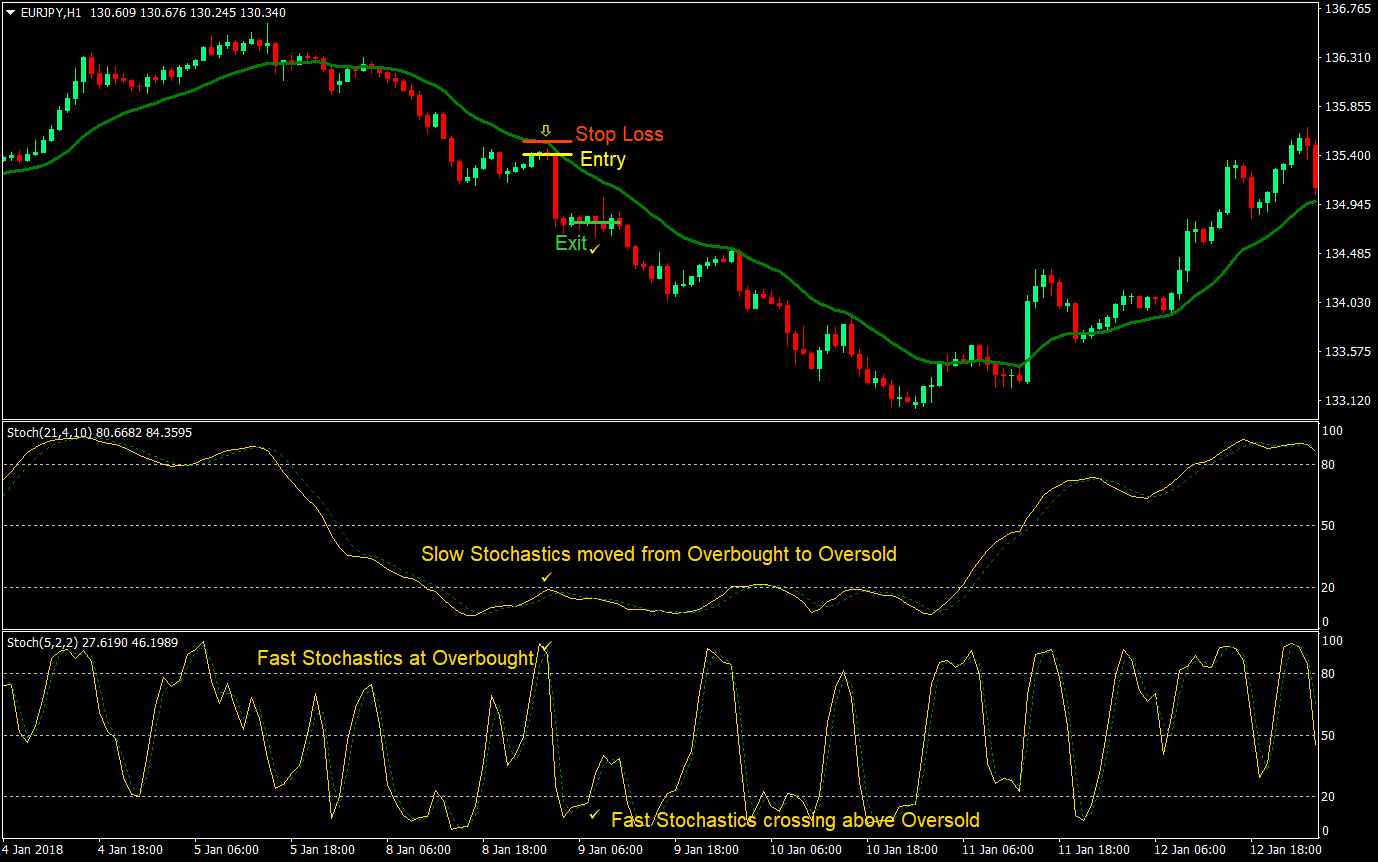Click the checkmark above Fast Stochastics at Overbought

pyautogui.click(x=546, y=645)
